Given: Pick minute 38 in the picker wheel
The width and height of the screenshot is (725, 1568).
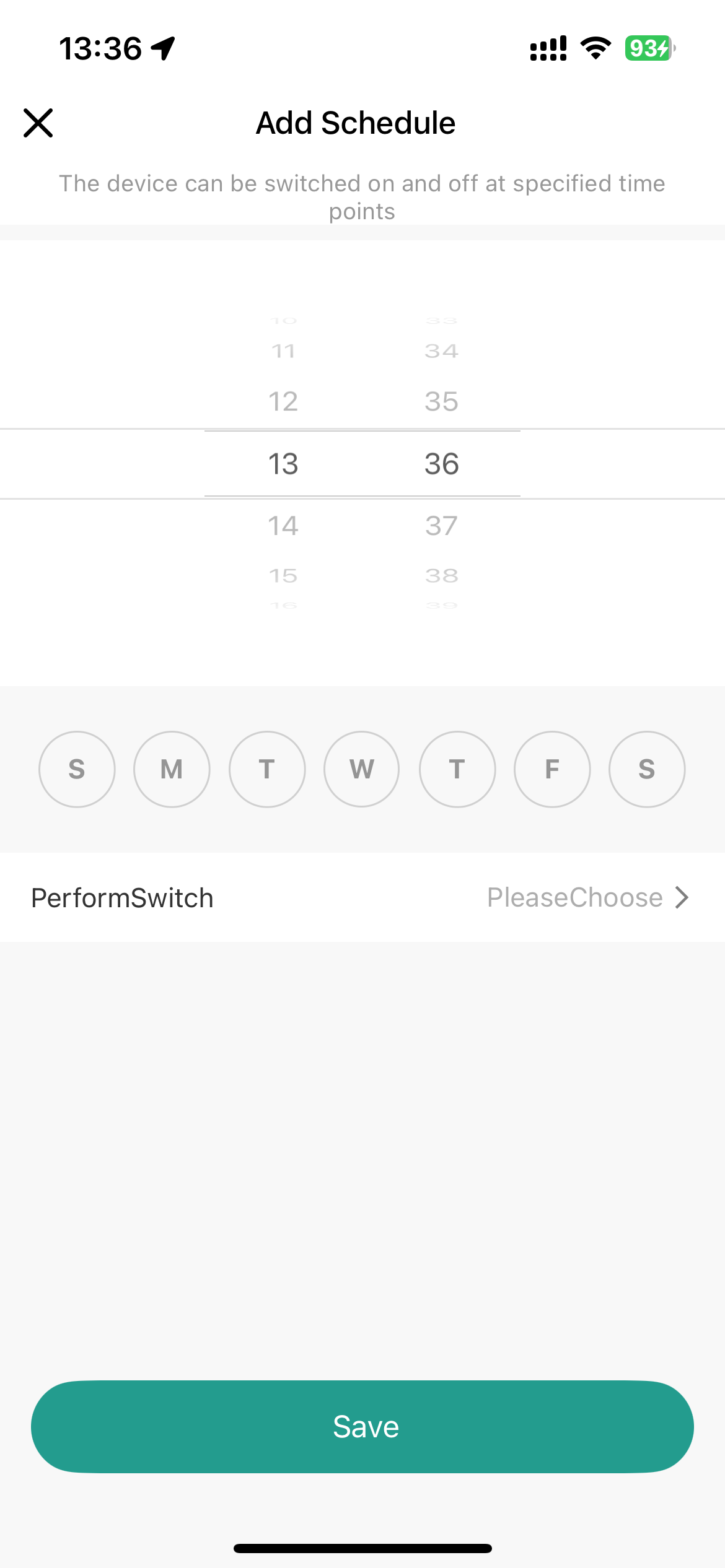Looking at the screenshot, I should click(441, 576).
